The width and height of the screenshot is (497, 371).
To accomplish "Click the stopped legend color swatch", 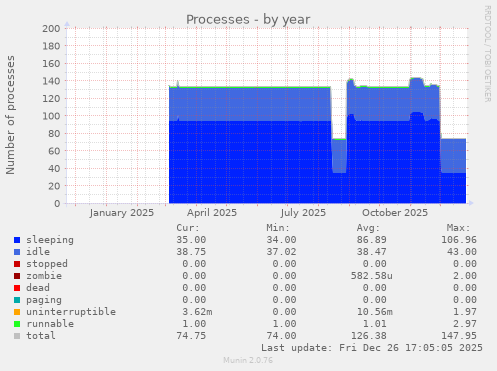I will click(x=17, y=264).
